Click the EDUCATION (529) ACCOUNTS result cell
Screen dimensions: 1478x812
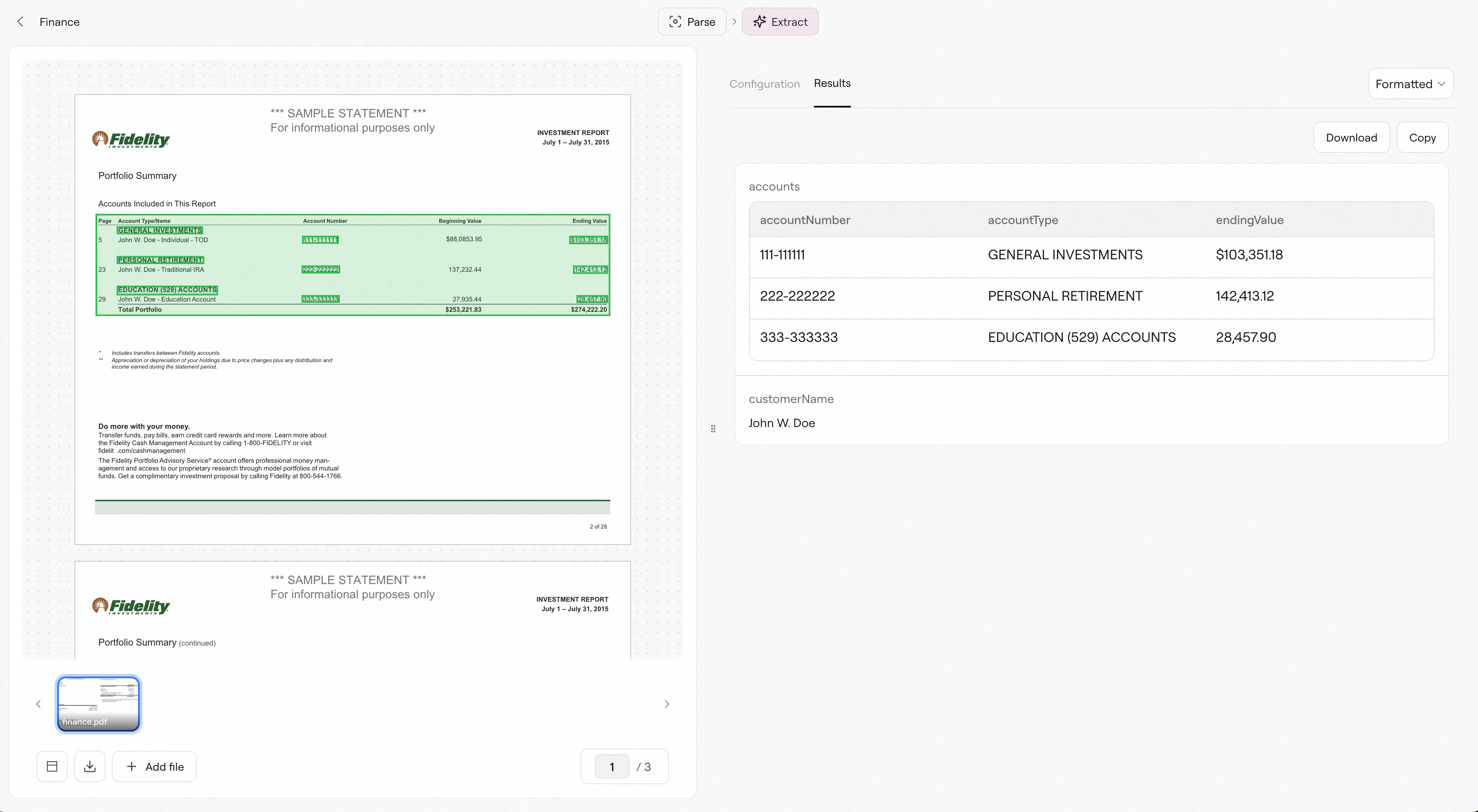coord(1081,338)
